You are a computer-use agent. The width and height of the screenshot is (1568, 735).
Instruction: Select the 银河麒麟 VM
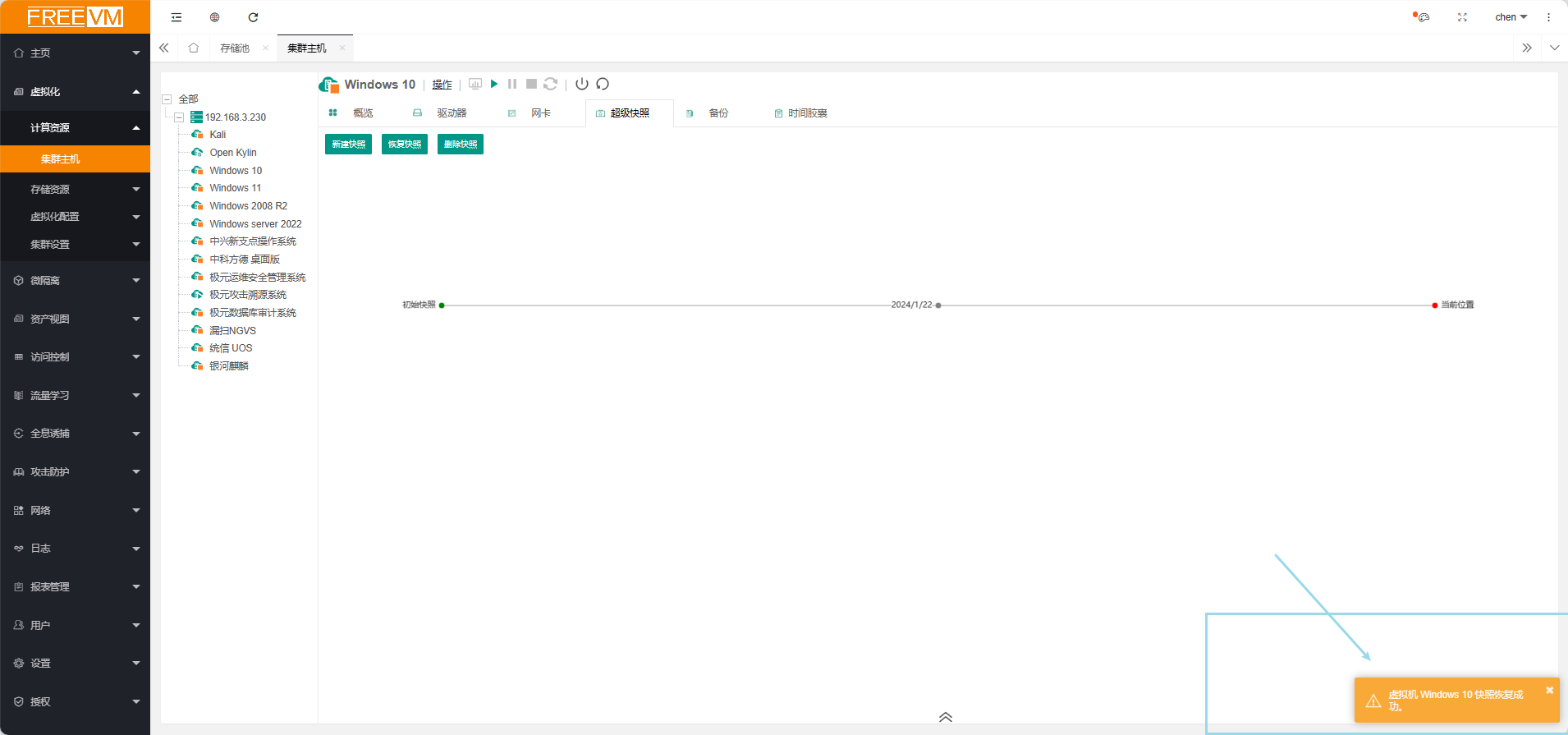pos(229,366)
